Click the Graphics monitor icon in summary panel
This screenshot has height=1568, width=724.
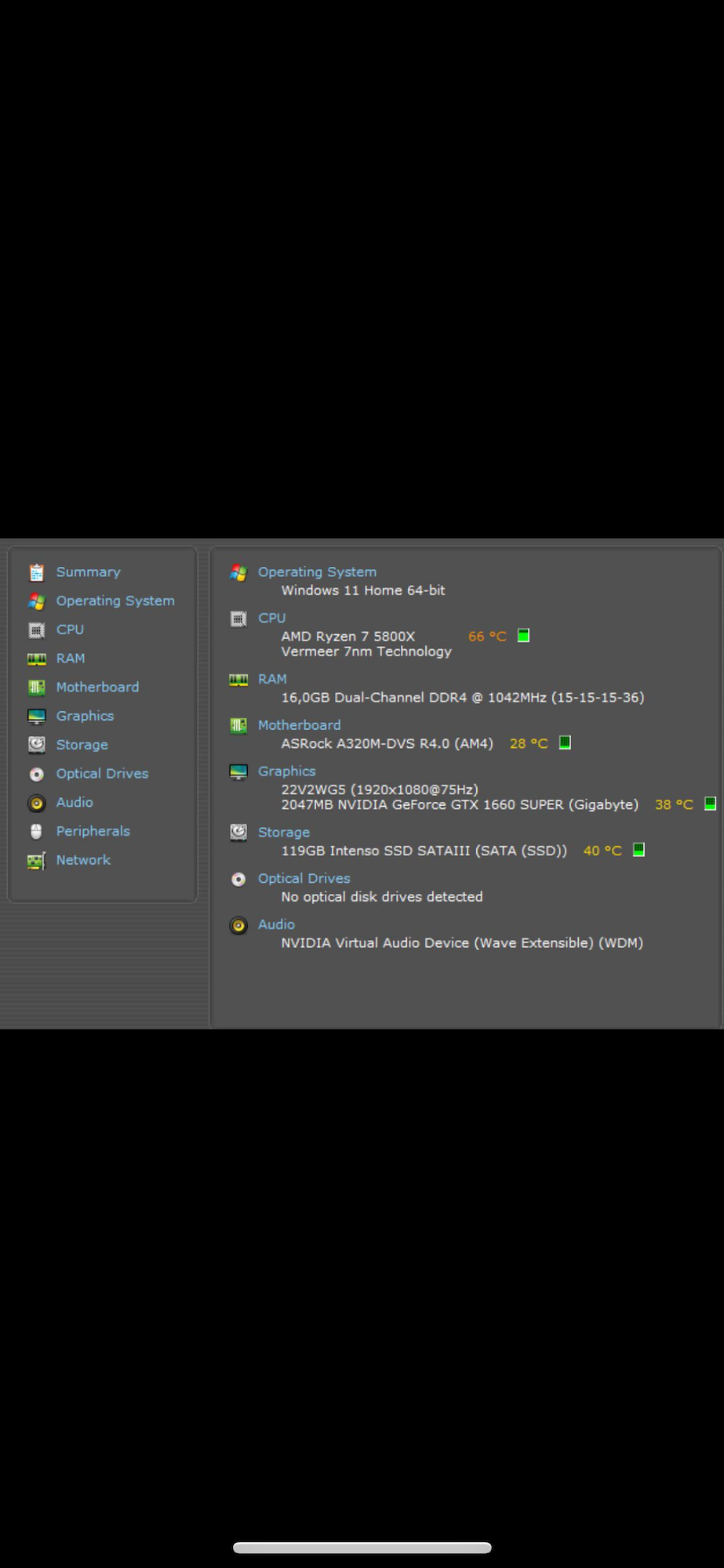238,772
